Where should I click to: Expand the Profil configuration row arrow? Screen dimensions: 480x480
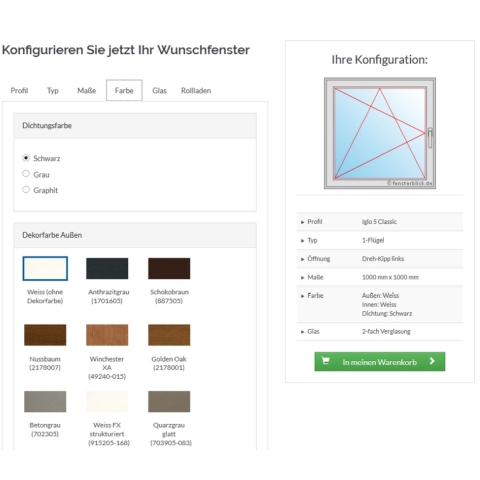303,222
